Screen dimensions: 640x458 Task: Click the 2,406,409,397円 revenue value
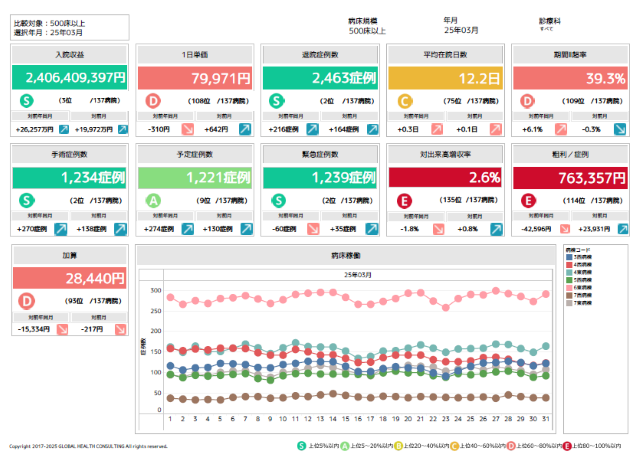pos(68,77)
